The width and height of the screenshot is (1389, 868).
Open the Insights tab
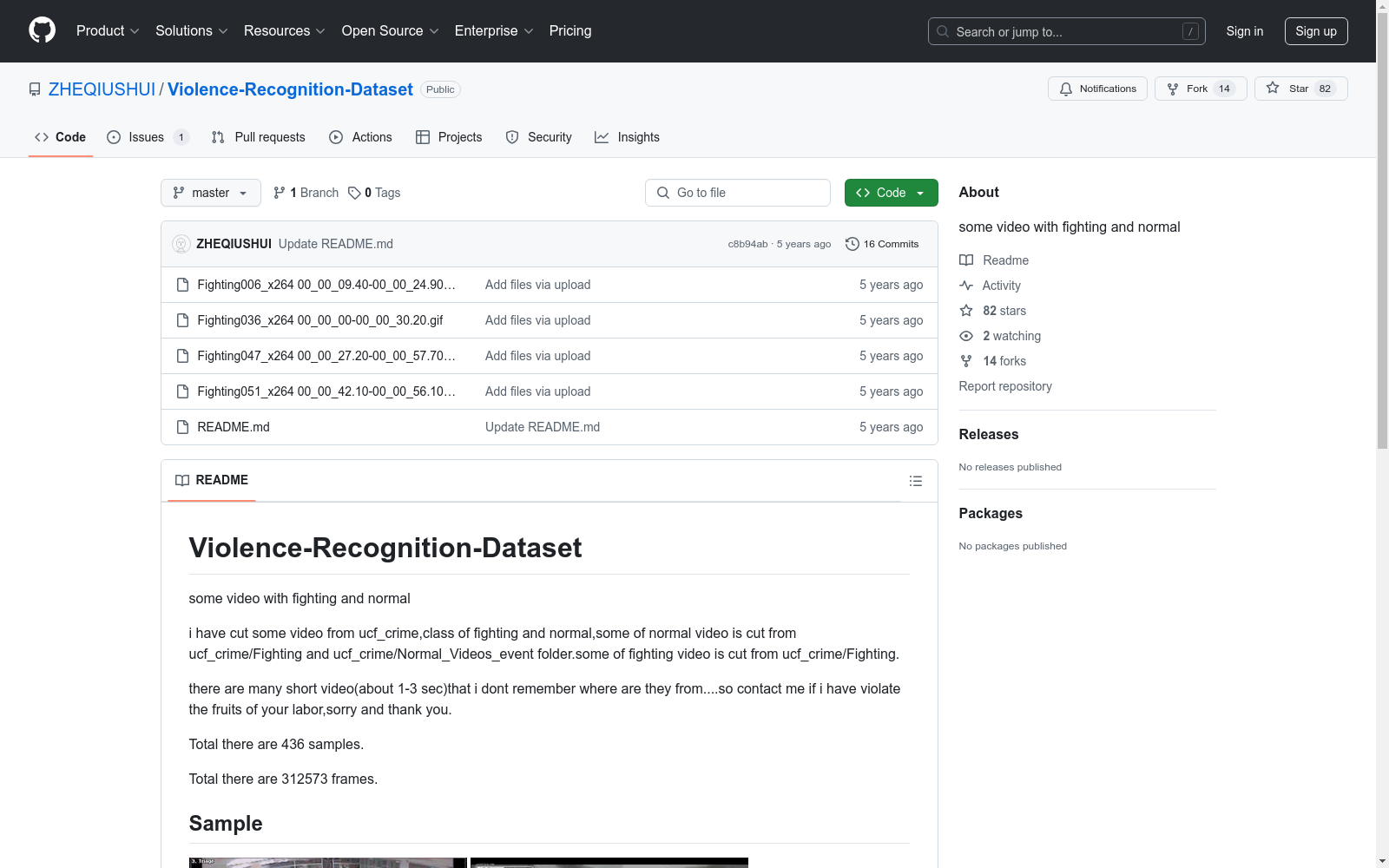[x=627, y=137]
